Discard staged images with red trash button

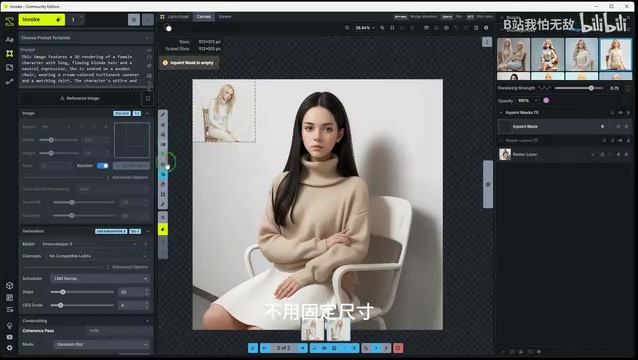[398, 348]
